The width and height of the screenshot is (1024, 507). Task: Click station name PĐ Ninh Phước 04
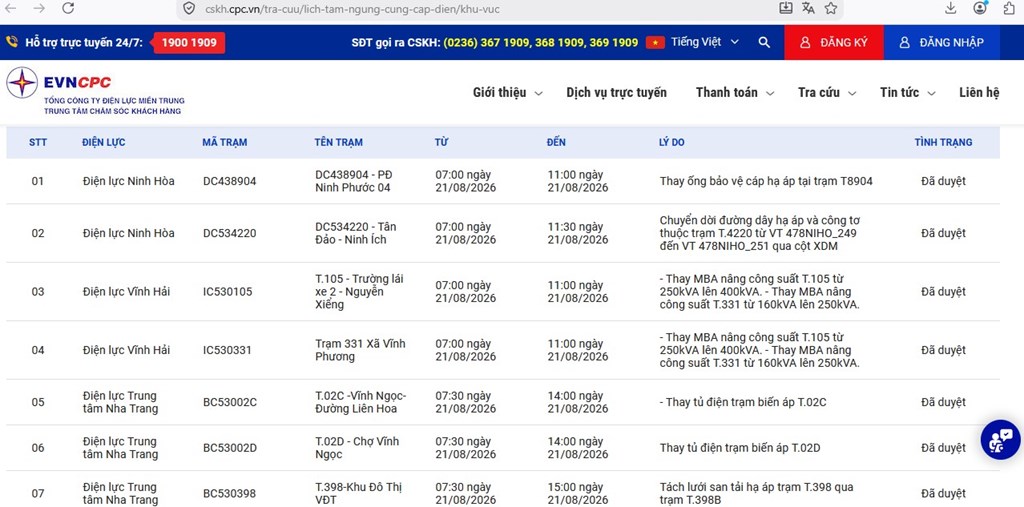click(353, 182)
